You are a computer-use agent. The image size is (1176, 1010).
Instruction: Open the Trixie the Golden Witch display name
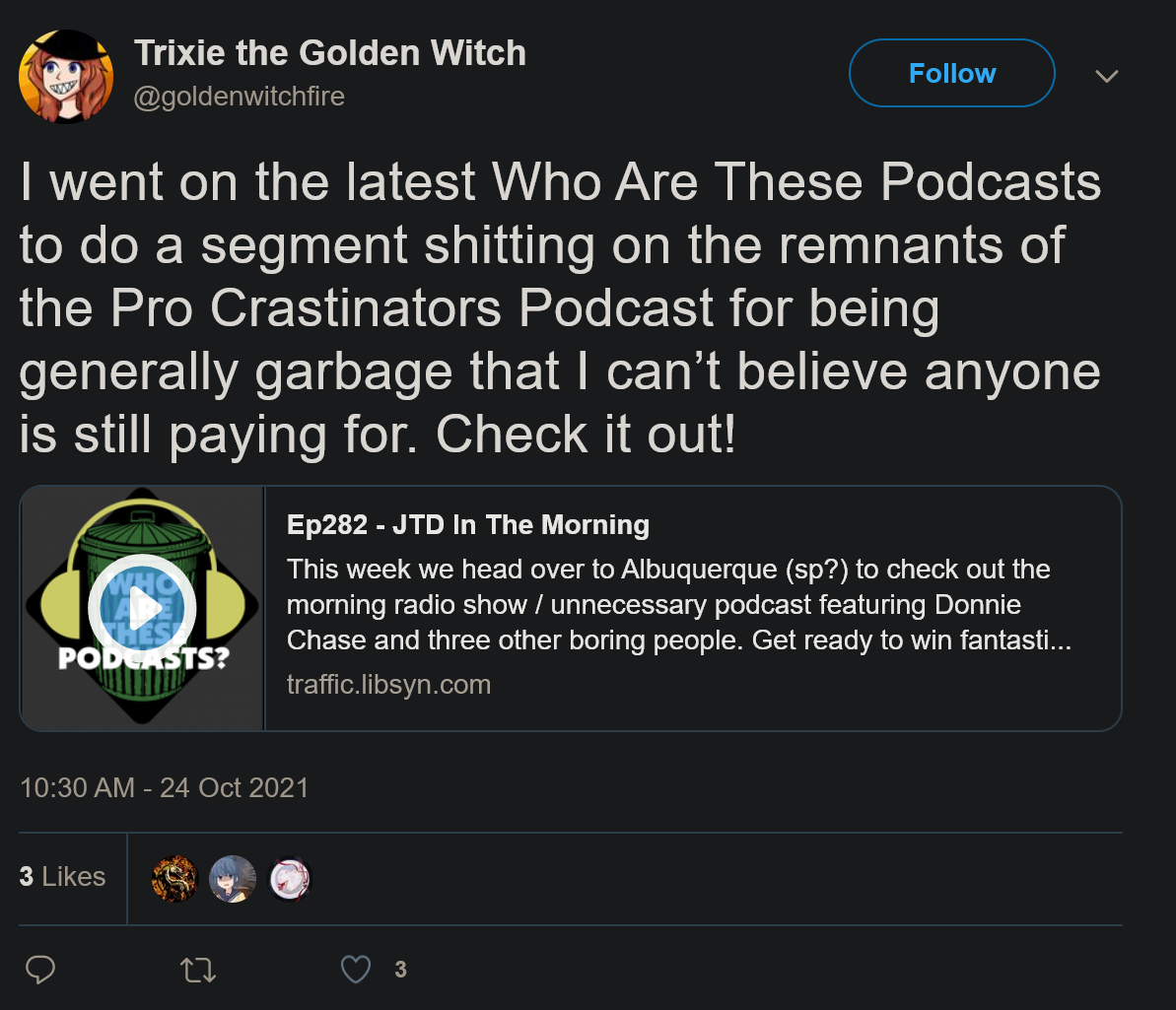330,52
